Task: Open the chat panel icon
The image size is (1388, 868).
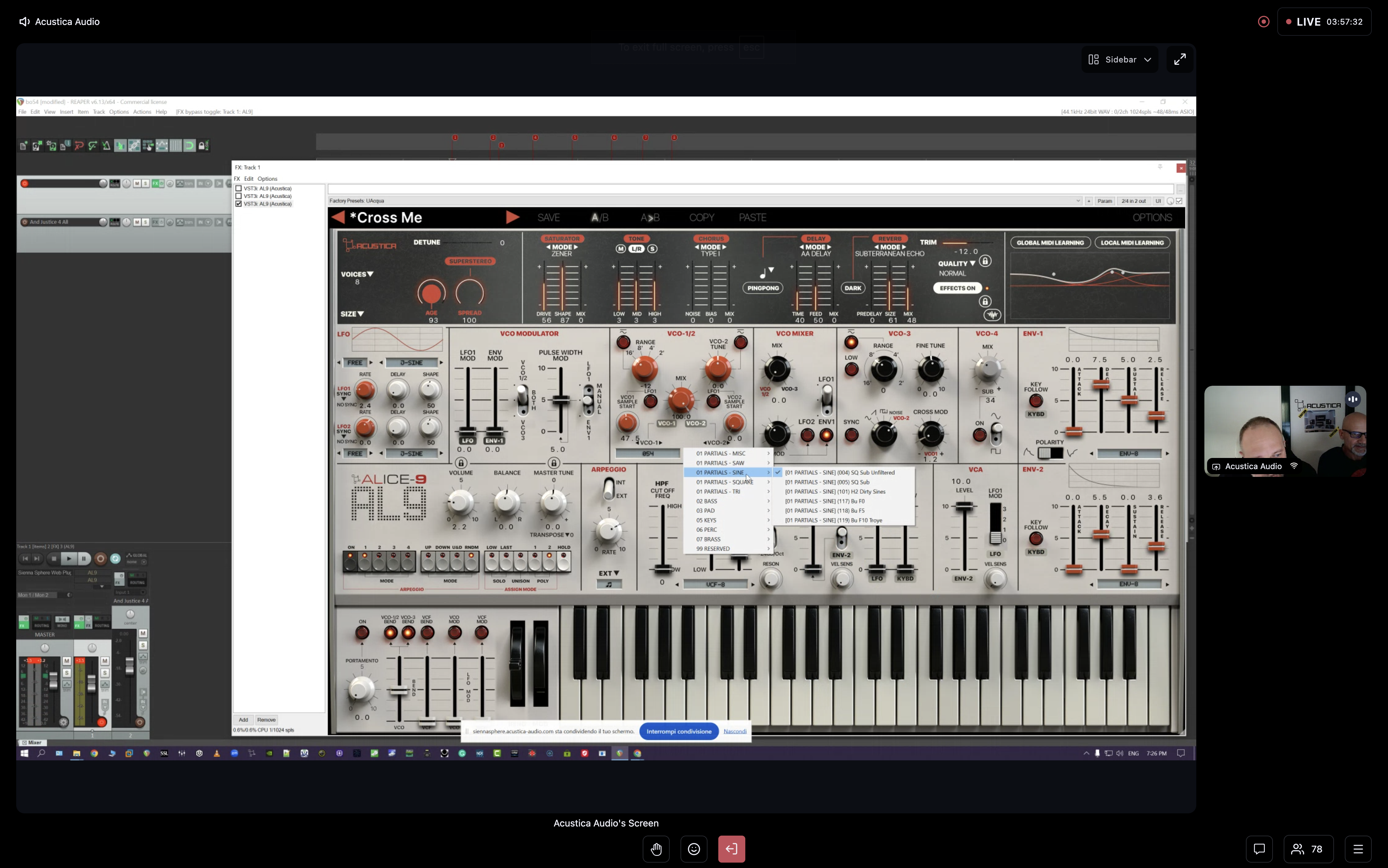Action: pos(1259,849)
